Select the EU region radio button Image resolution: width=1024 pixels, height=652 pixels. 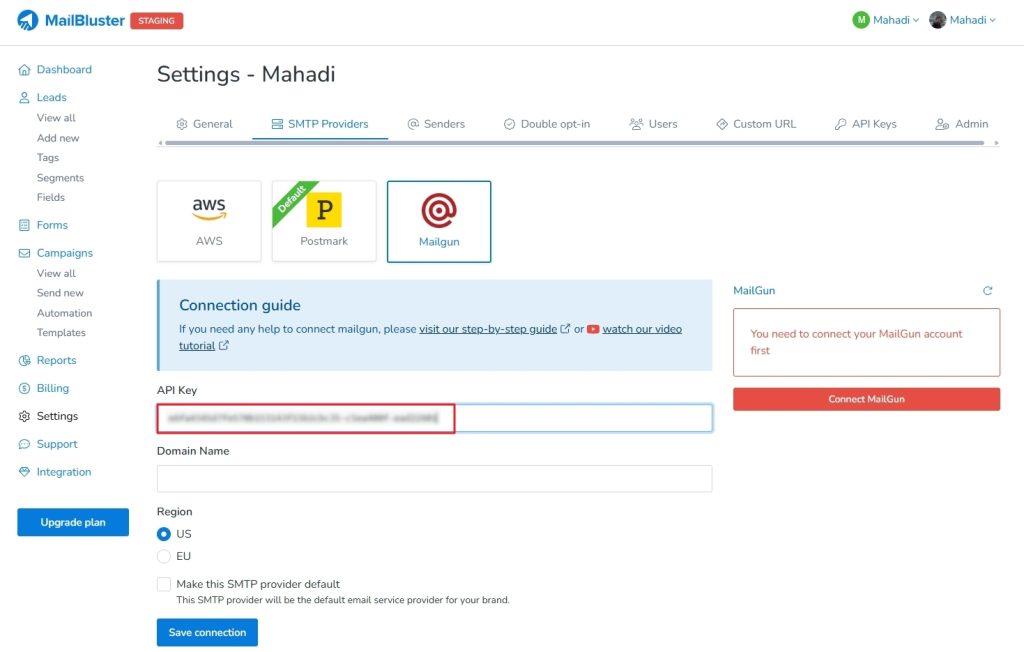click(163, 556)
